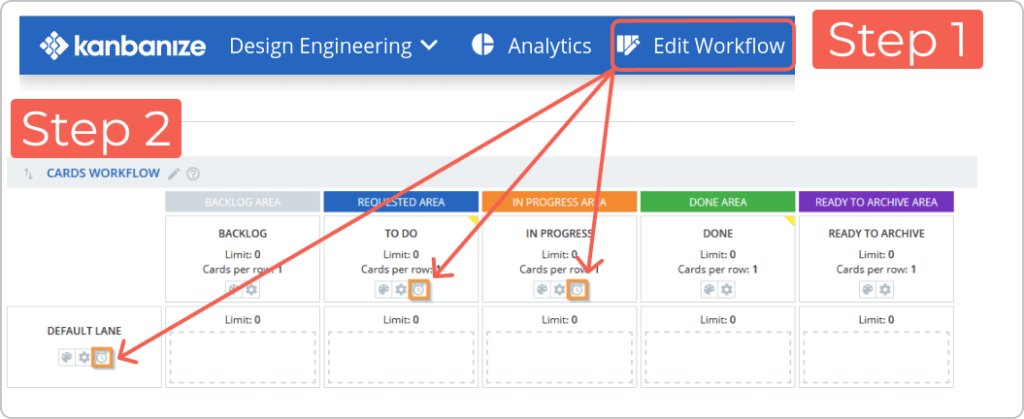Open the Analytics menu item
Image resolution: width=1024 pixels, height=419 pixels.
532,46
